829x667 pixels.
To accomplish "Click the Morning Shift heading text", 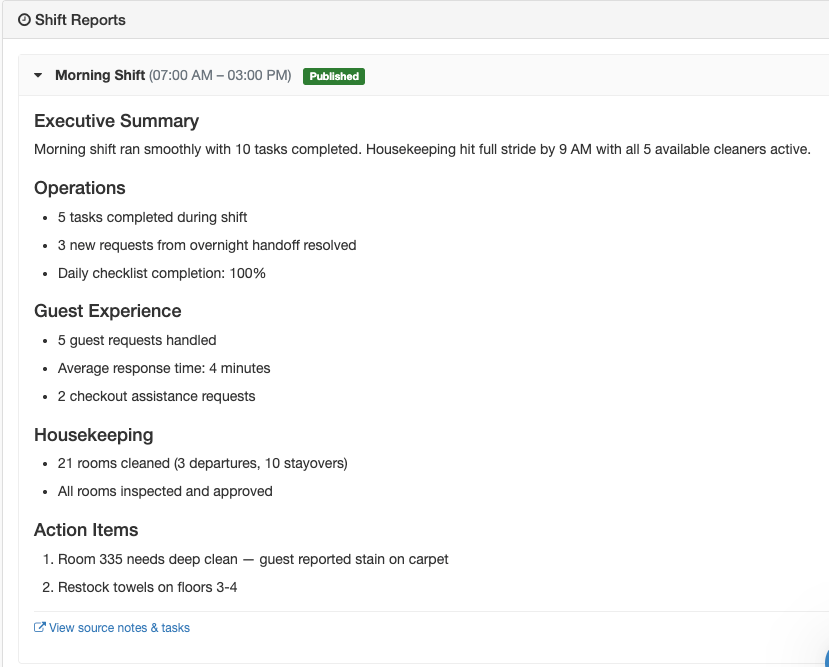I will coord(100,76).
